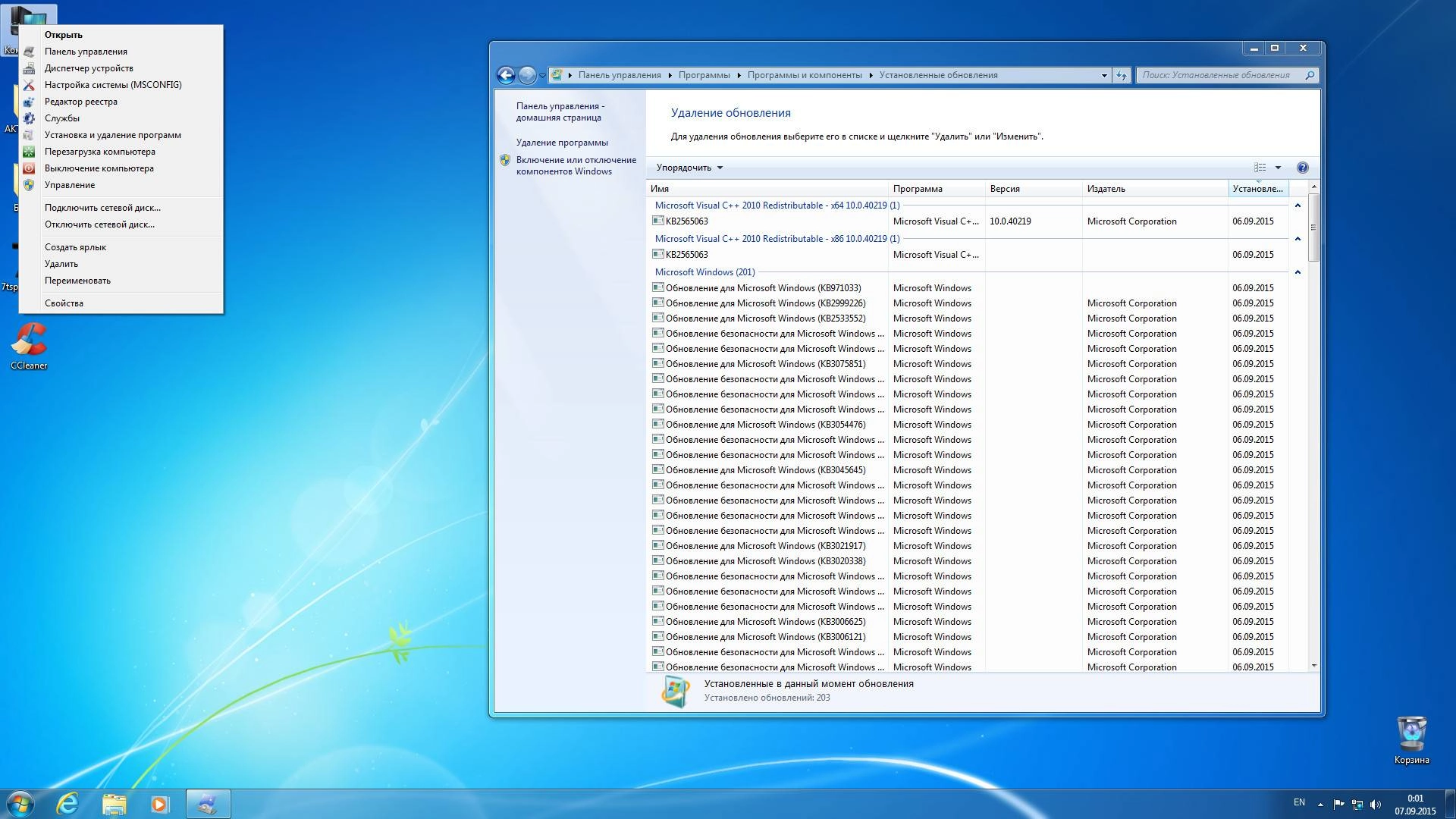The width and height of the screenshot is (1456, 819).
Task: Open Панель управления - домашняя страница link
Action: click(x=560, y=111)
